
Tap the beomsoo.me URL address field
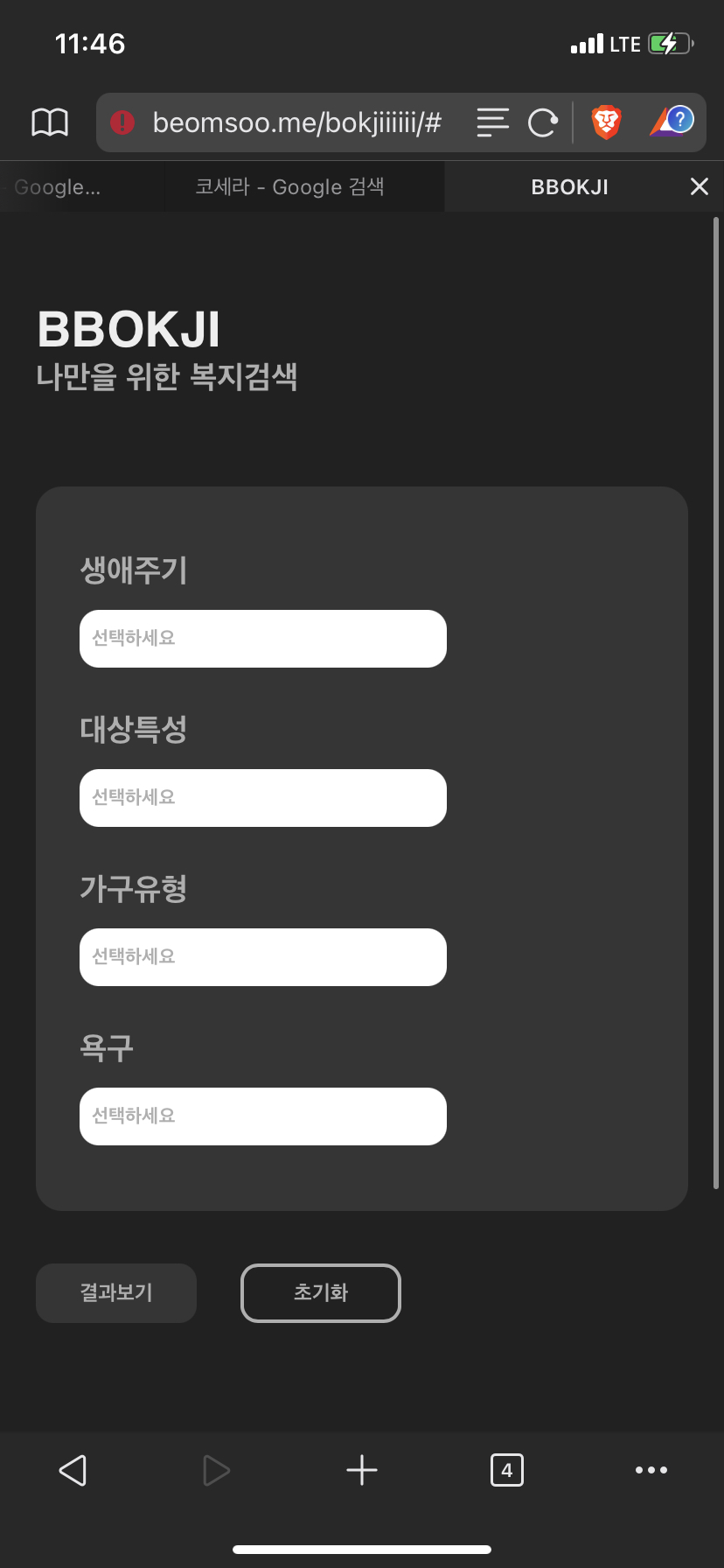coord(297,122)
